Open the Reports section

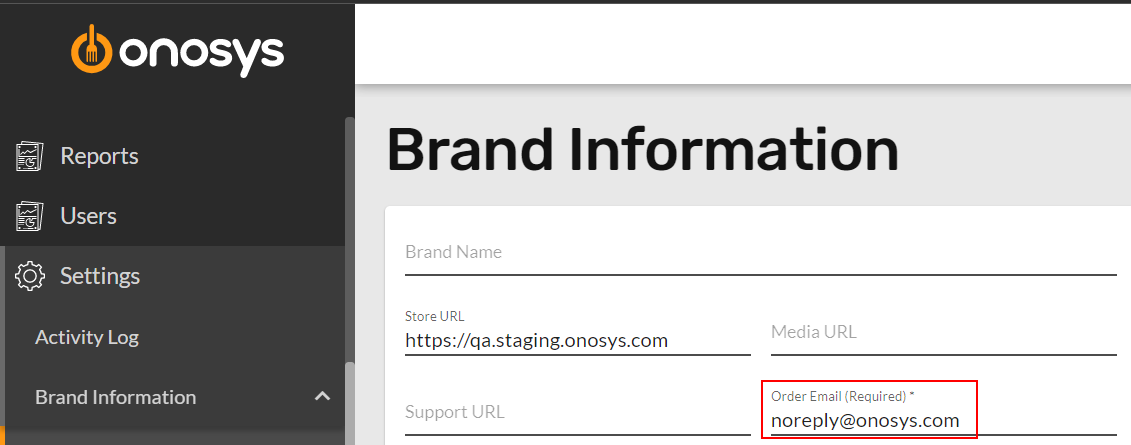click(x=99, y=156)
